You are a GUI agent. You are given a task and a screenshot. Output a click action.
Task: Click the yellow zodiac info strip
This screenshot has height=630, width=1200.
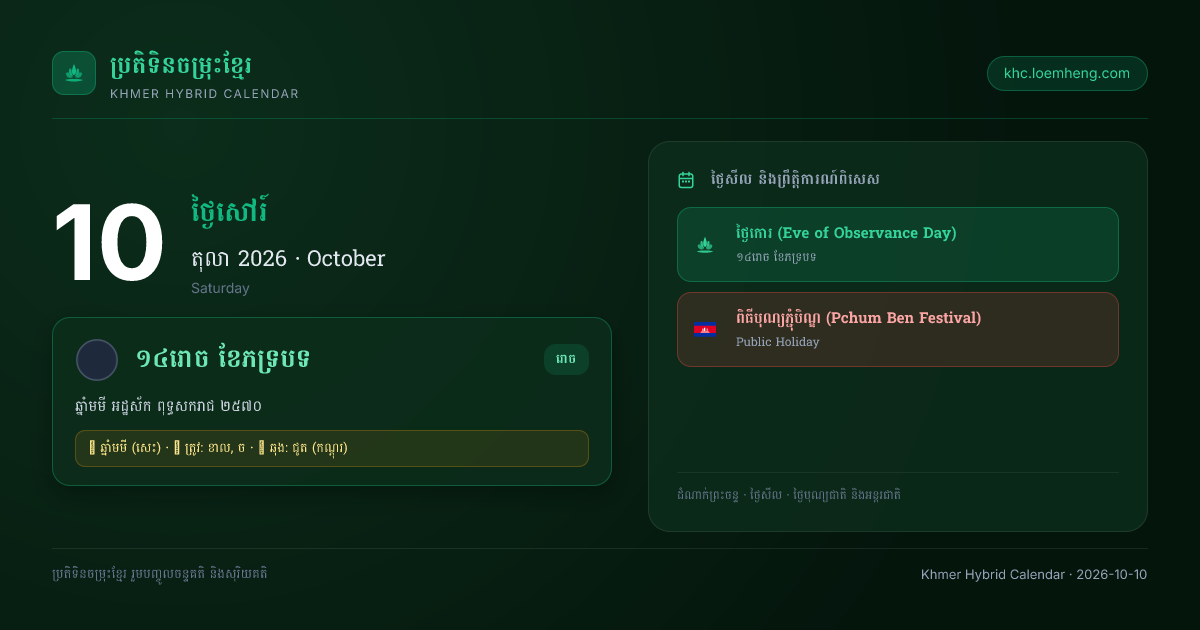click(x=332, y=448)
